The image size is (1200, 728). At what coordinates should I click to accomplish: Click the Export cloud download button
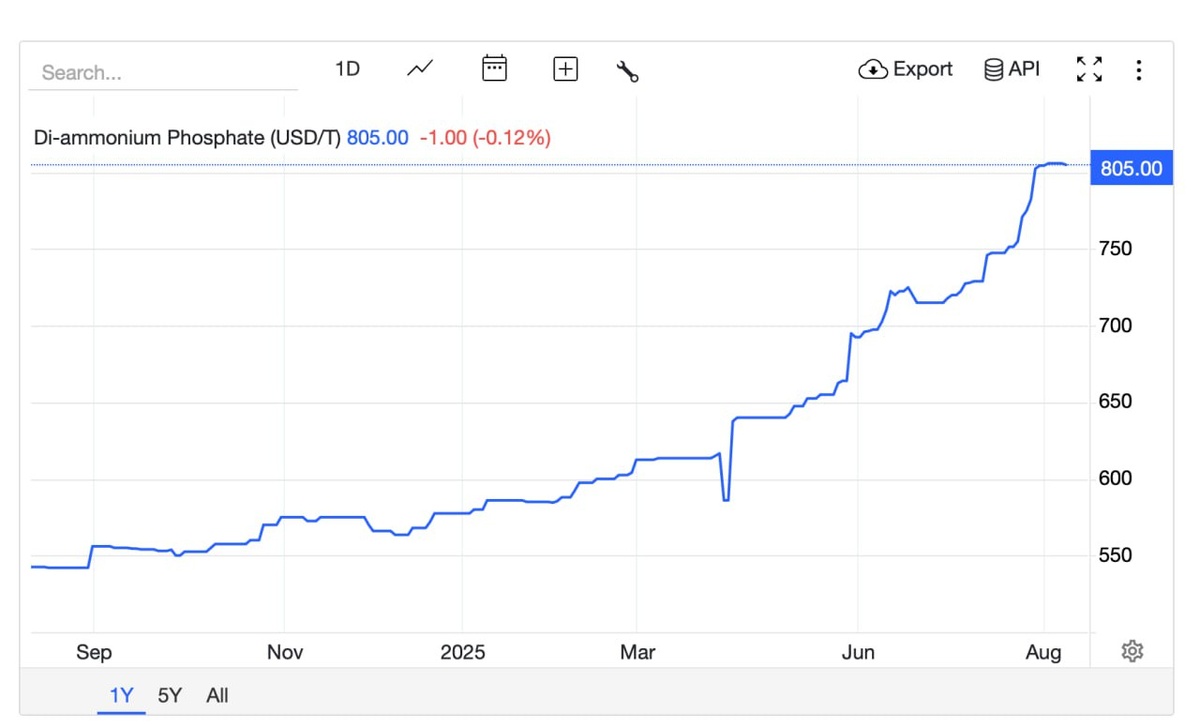(x=906, y=69)
